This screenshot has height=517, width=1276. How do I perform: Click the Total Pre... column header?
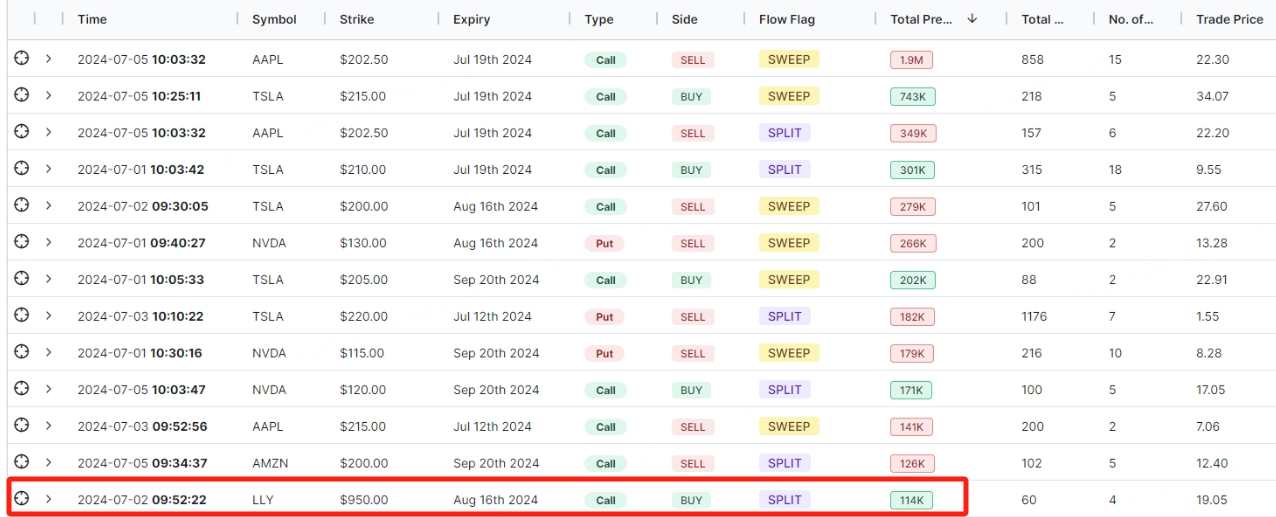(x=921, y=19)
